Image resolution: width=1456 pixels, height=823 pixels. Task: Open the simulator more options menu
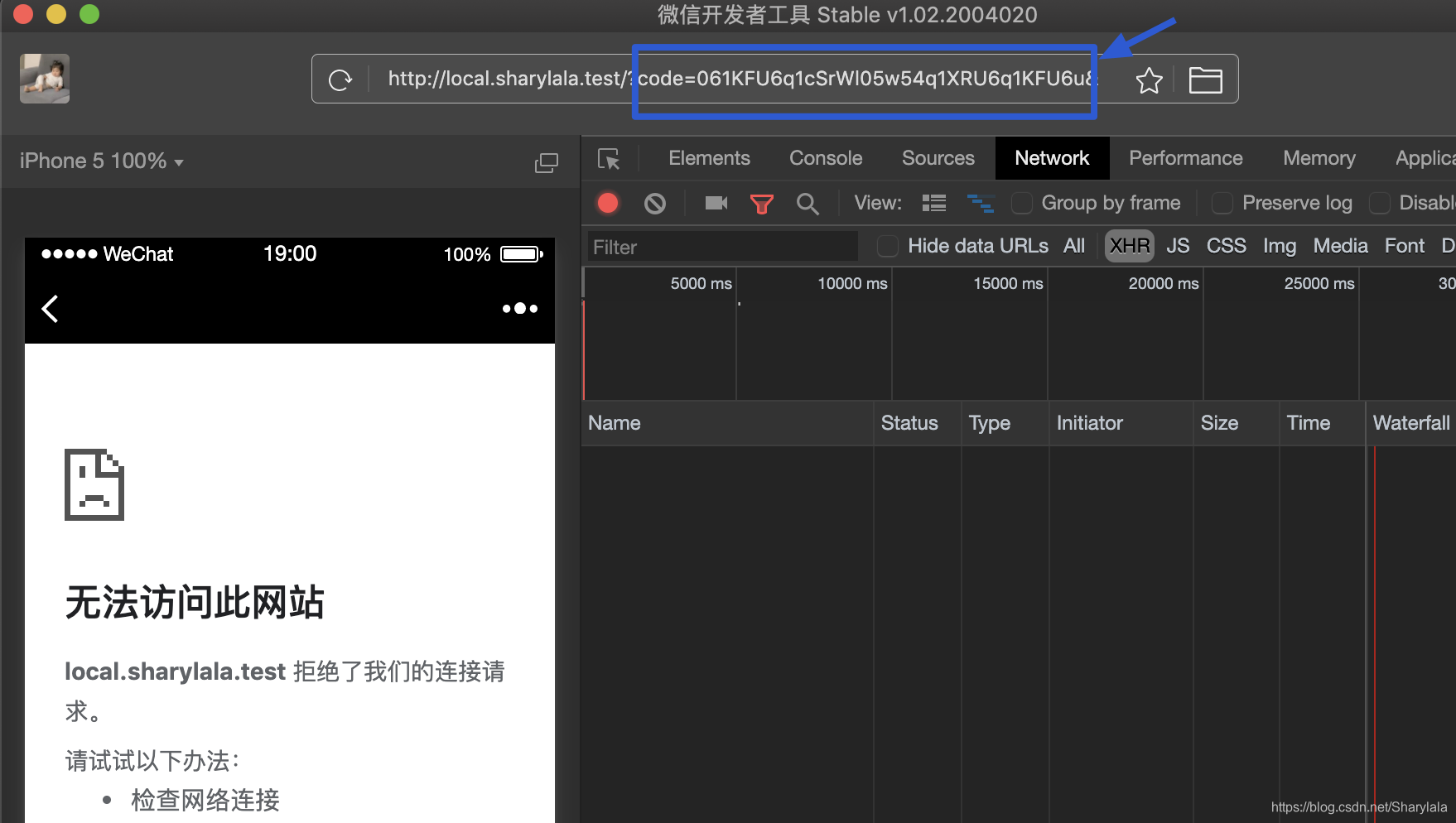[519, 308]
